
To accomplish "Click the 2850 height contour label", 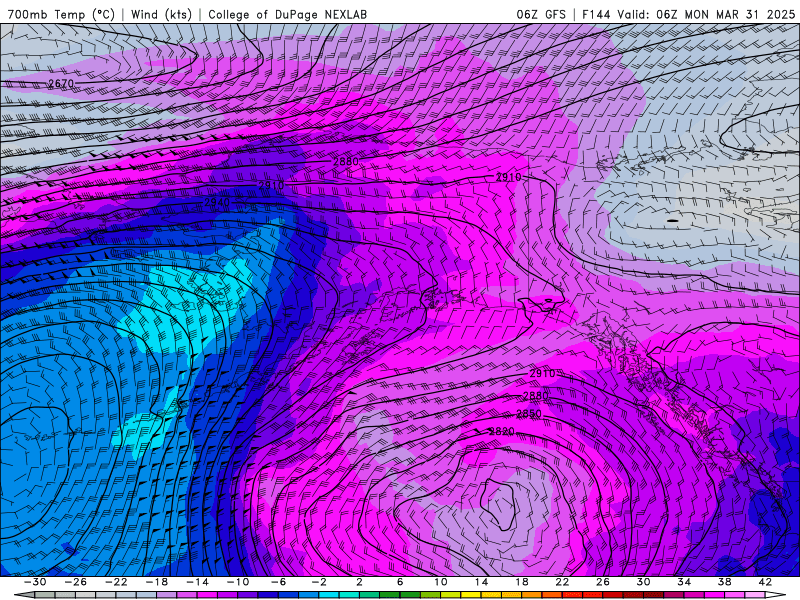I will [529, 413].
